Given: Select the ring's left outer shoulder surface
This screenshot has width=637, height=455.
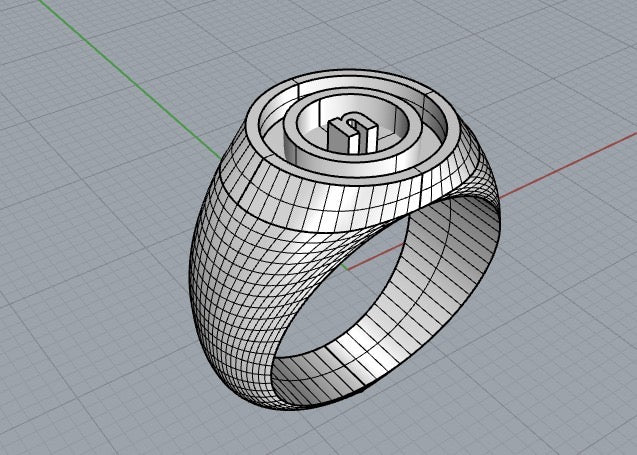Looking at the screenshot, I should (x=225, y=270).
